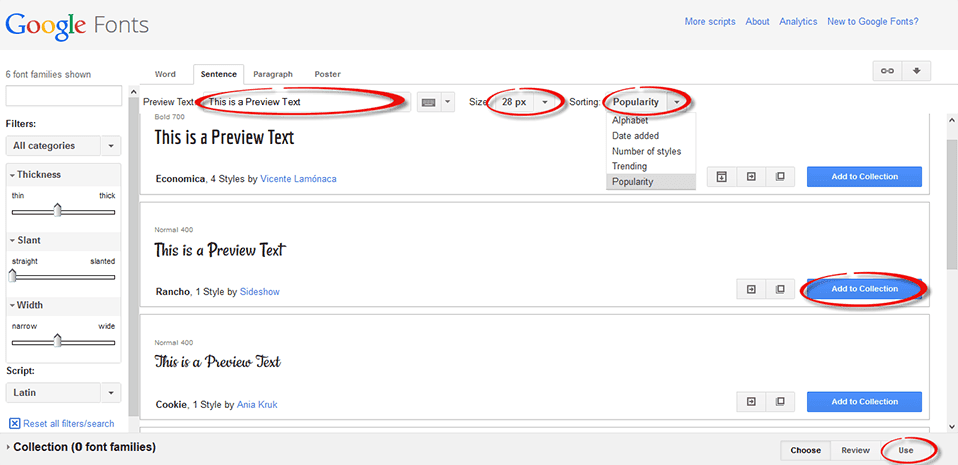Image resolution: width=958 pixels, height=465 pixels.
Task: Click the font list scroll-down arrow
Action: click(951, 426)
